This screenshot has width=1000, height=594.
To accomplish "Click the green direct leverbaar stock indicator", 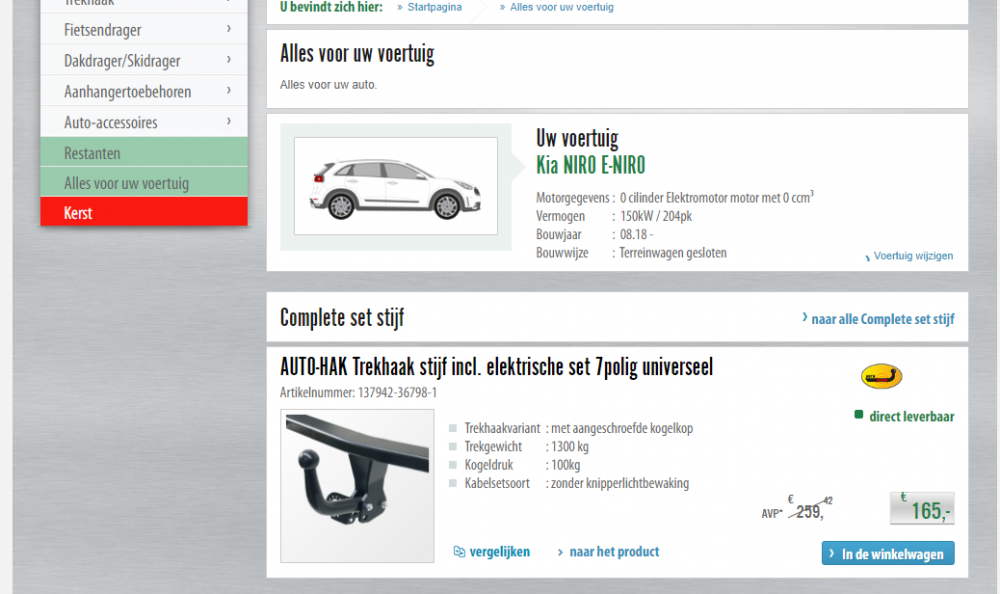I will point(858,415).
